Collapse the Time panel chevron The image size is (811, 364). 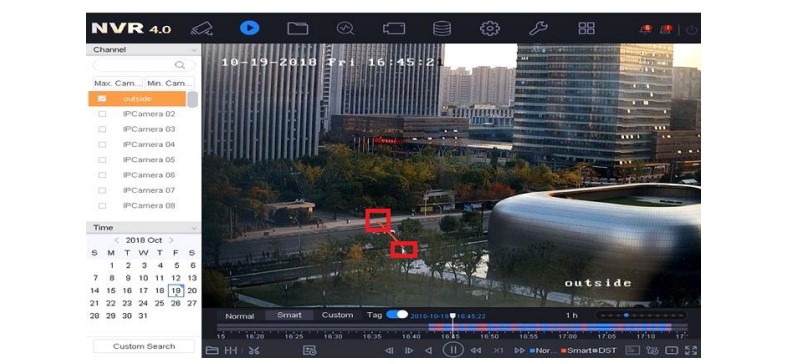194,228
